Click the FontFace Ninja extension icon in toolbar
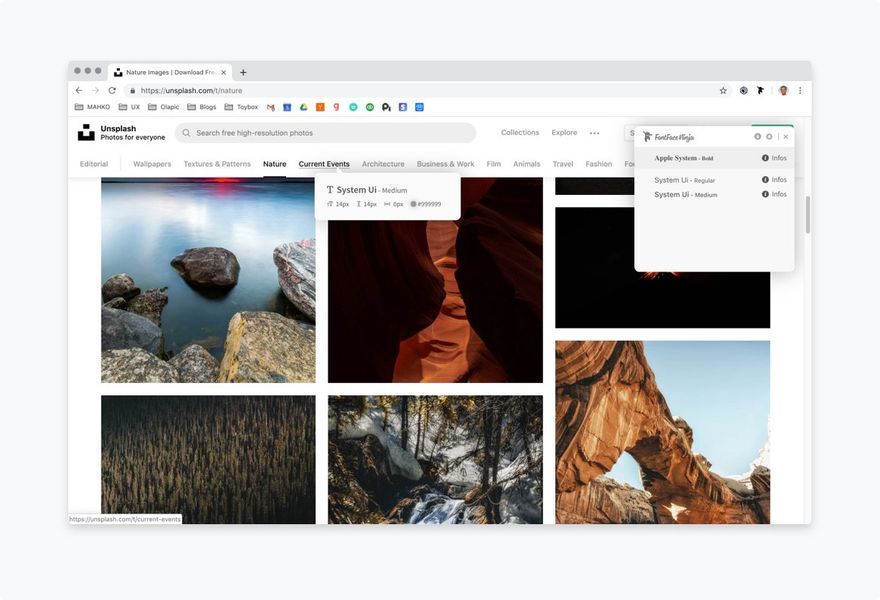Image resolution: width=880 pixels, height=600 pixels. (760, 90)
